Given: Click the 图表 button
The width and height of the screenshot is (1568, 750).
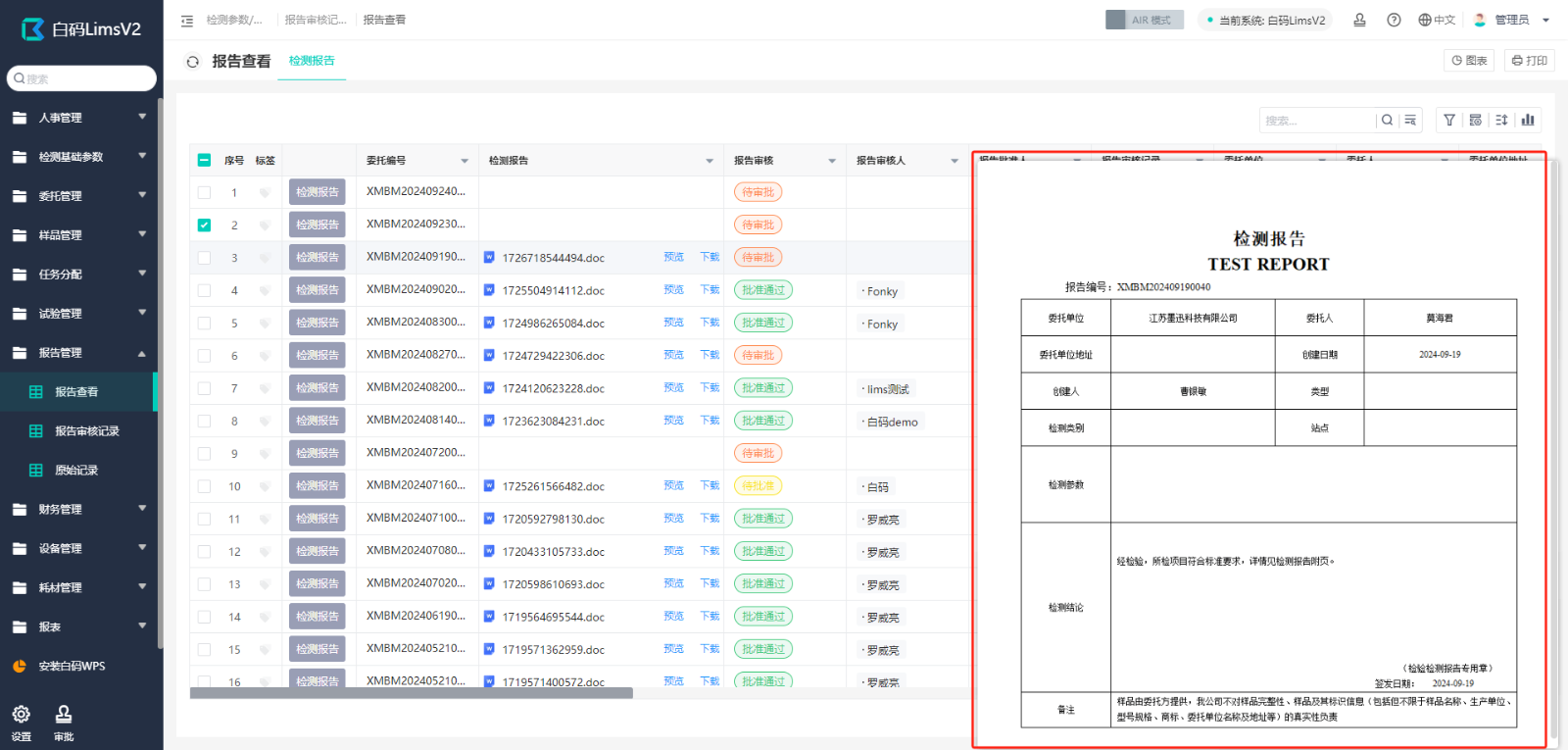Looking at the screenshot, I should pos(1469,61).
